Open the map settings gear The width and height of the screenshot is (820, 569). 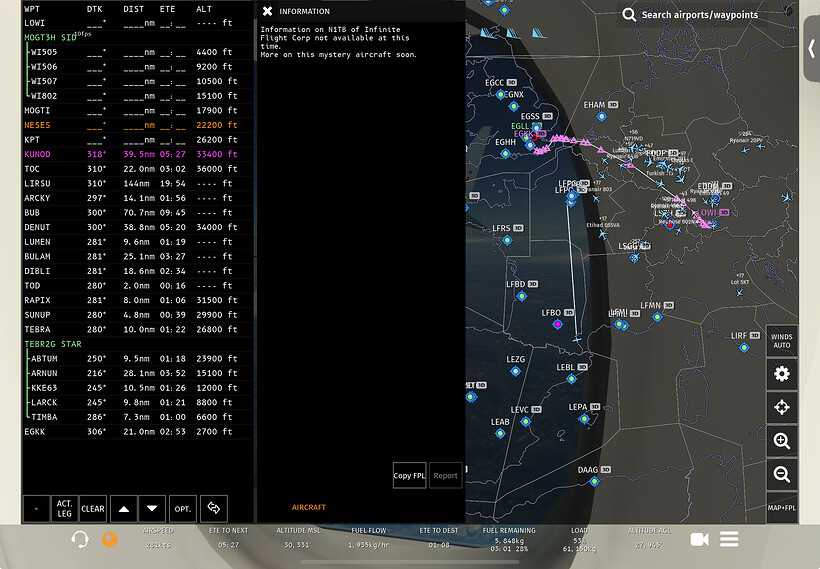pyautogui.click(x=782, y=374)
